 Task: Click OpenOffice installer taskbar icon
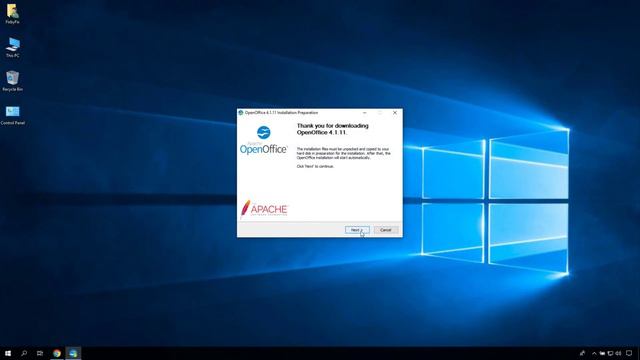coord(73,353)
